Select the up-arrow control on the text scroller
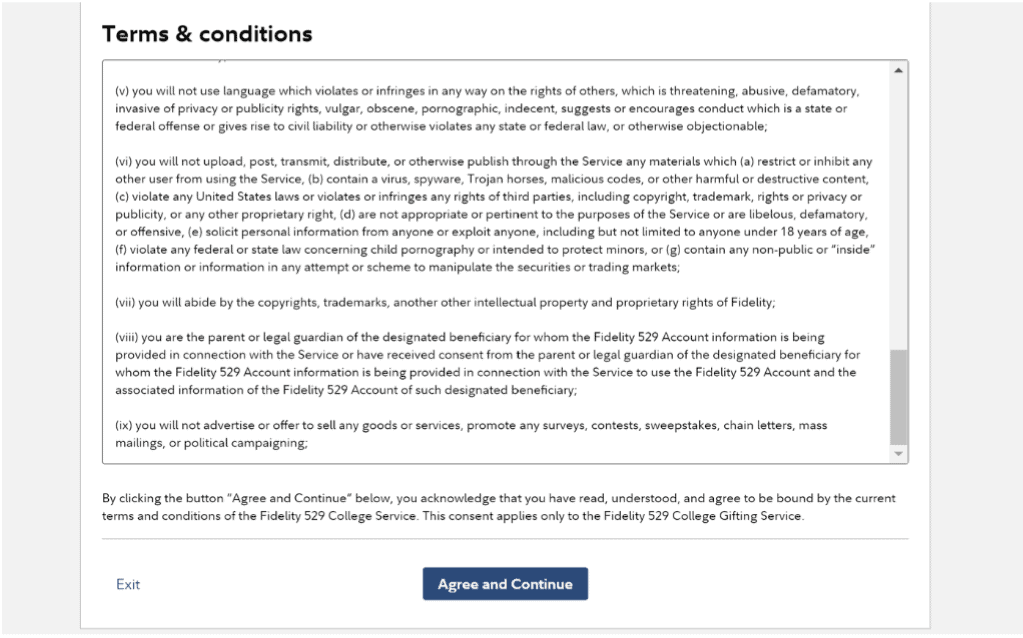The height and width of the screenshot is (638, 1023). tap(899, 70)
